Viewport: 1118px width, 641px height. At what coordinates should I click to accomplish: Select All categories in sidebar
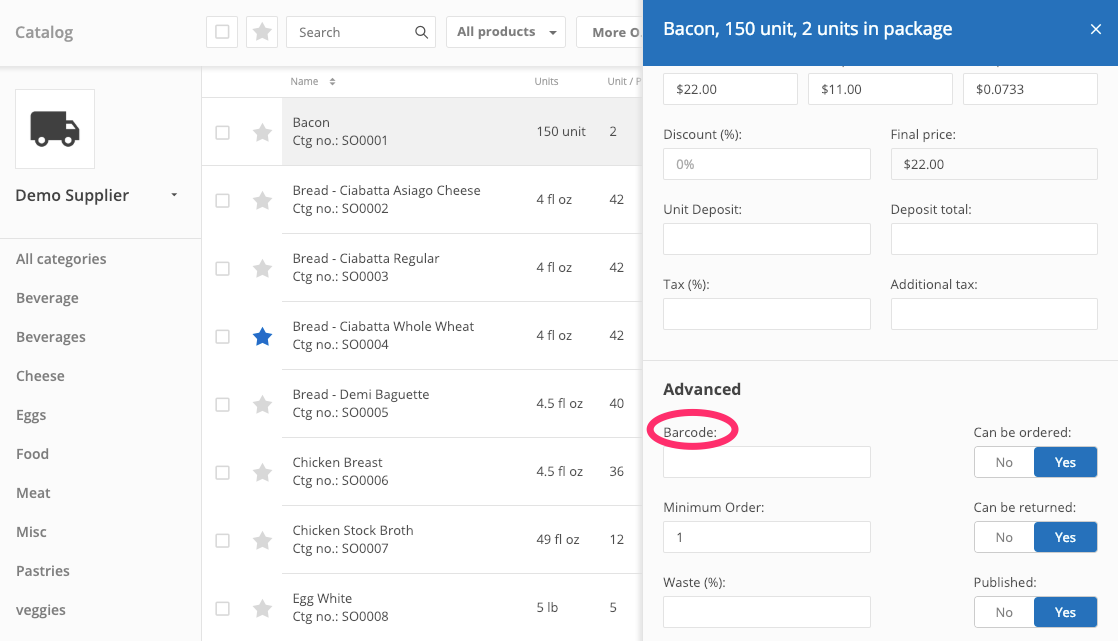(x=61, y=259)
